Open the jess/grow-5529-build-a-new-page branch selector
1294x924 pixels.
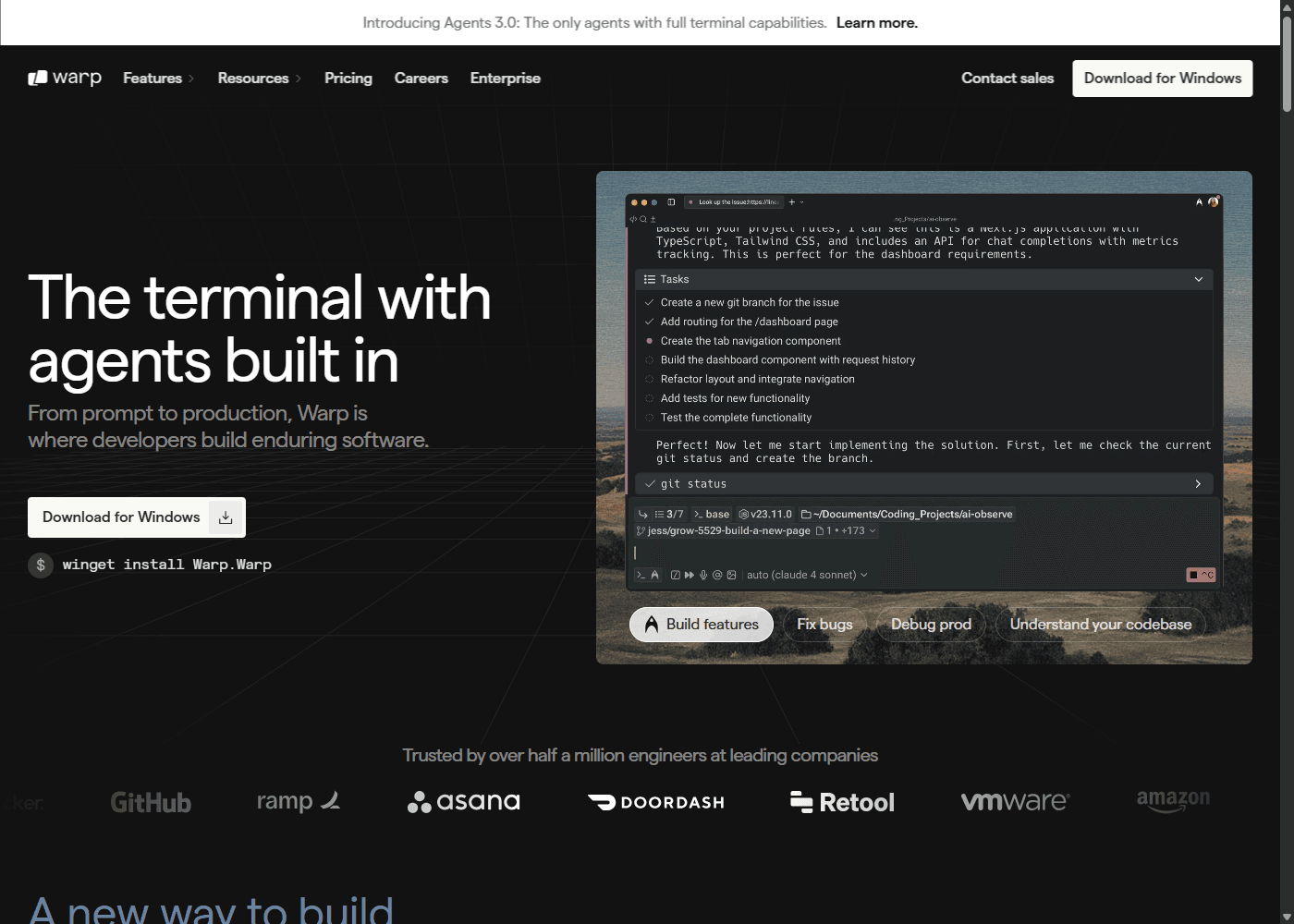tap(723, 531)
